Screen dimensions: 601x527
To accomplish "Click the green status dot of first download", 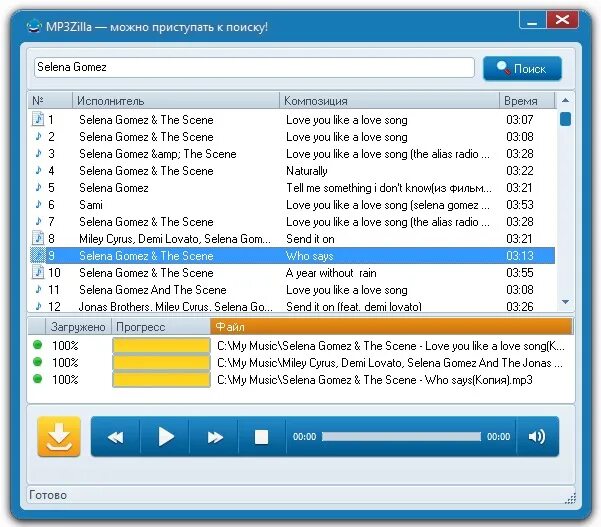I will click(x=38, y=345).
